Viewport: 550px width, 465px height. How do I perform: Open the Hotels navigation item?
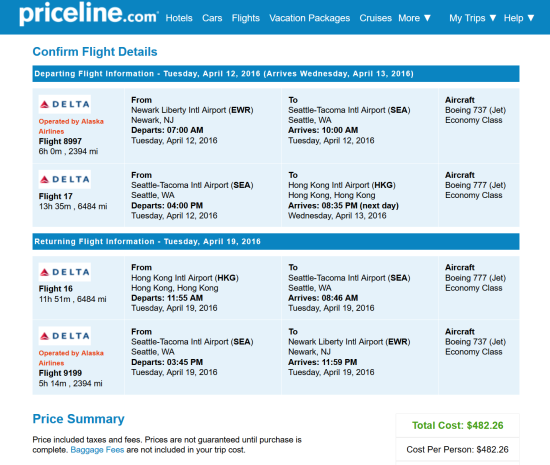(179, 18)
